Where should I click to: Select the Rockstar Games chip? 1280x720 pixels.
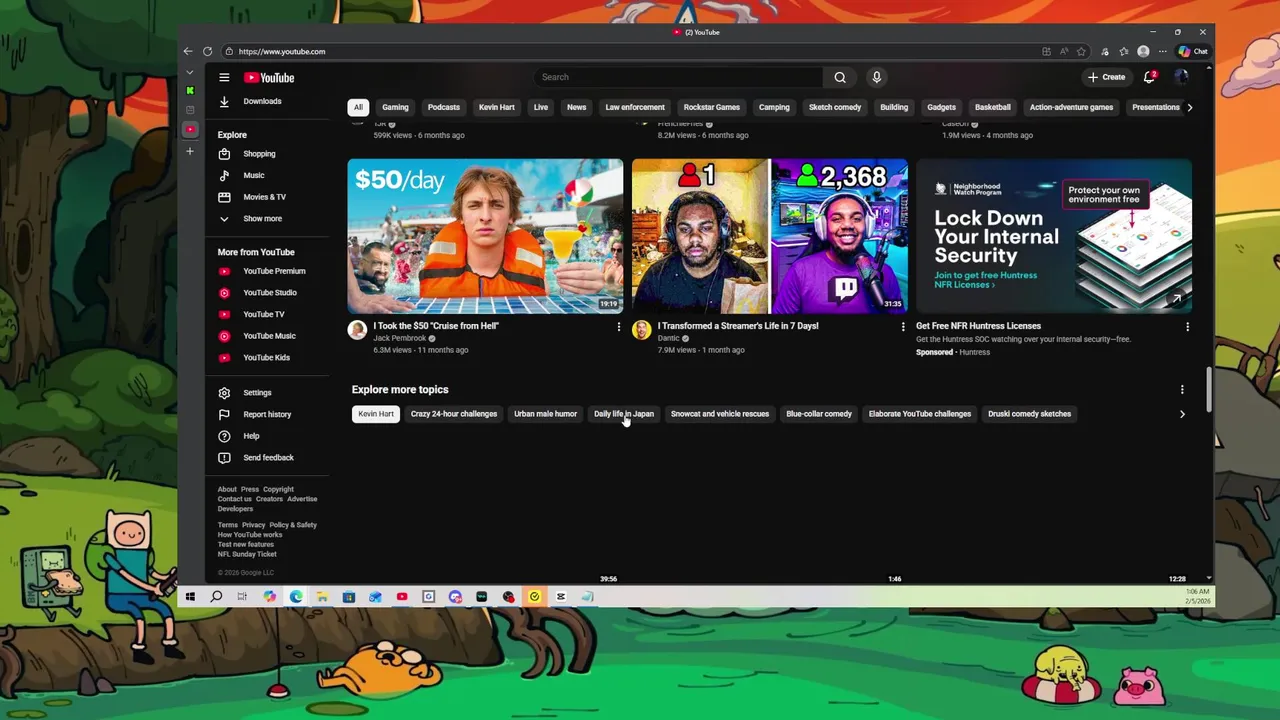[x=712, y=107]
